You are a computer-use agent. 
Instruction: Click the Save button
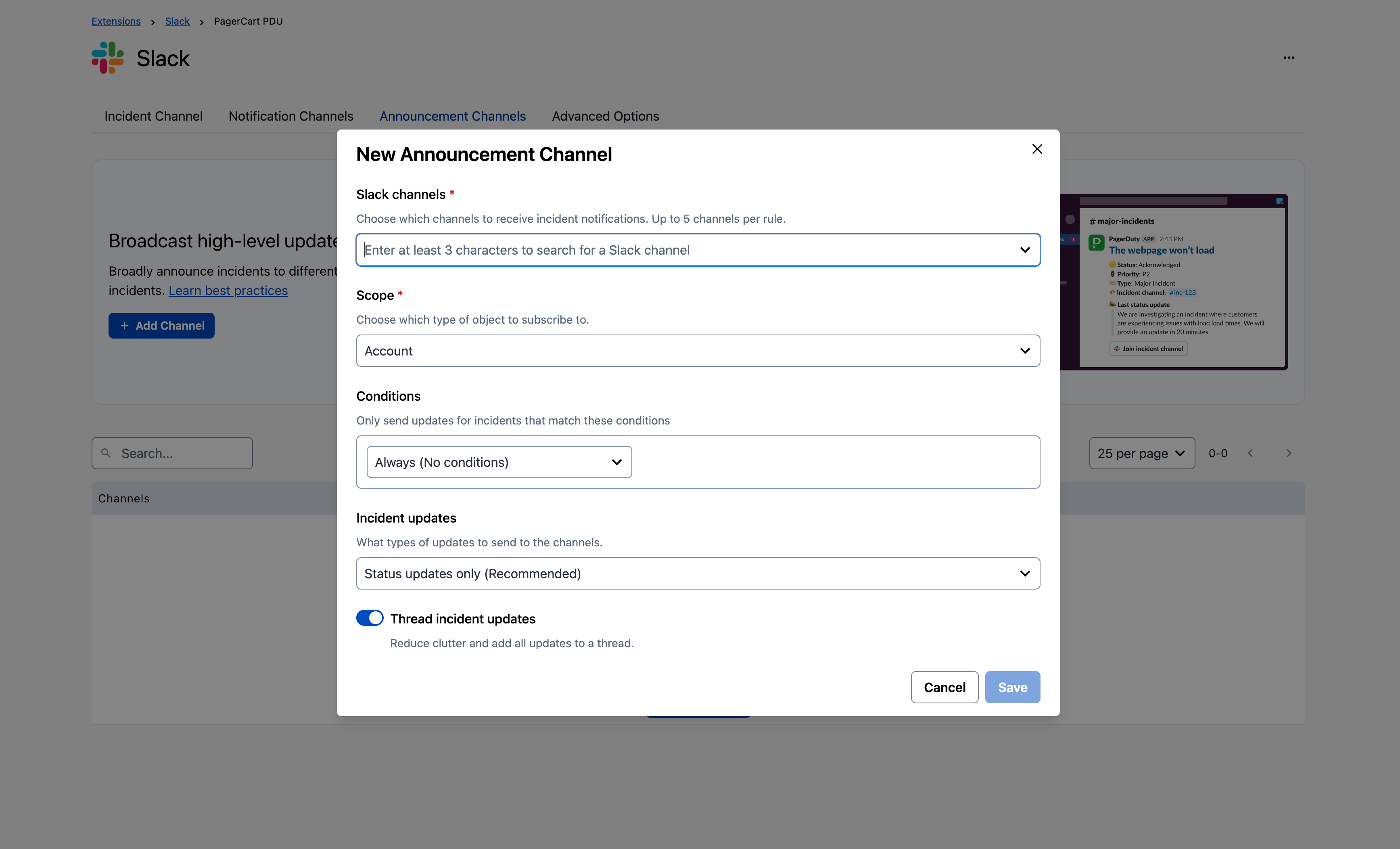coord(1013,687)
